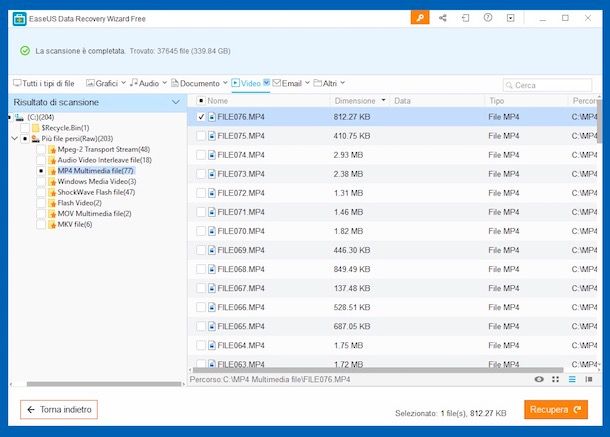
Task: Switch to list view layout
Action: click(x=573, y=380)
